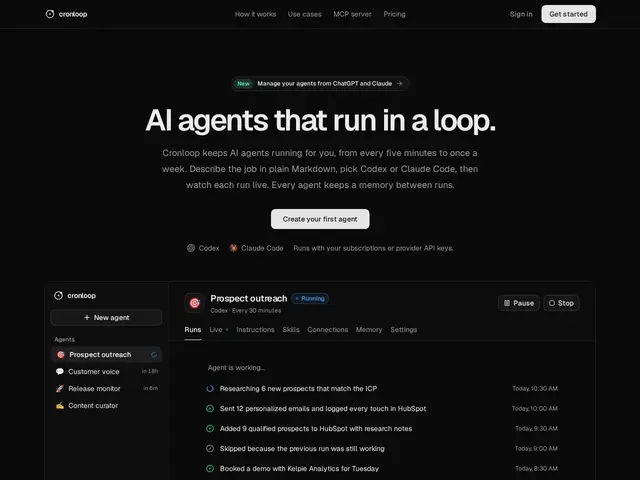This screenshot has width=640, height=480.
Task: Add a New agent from sidebar
Action: (106, 318)
